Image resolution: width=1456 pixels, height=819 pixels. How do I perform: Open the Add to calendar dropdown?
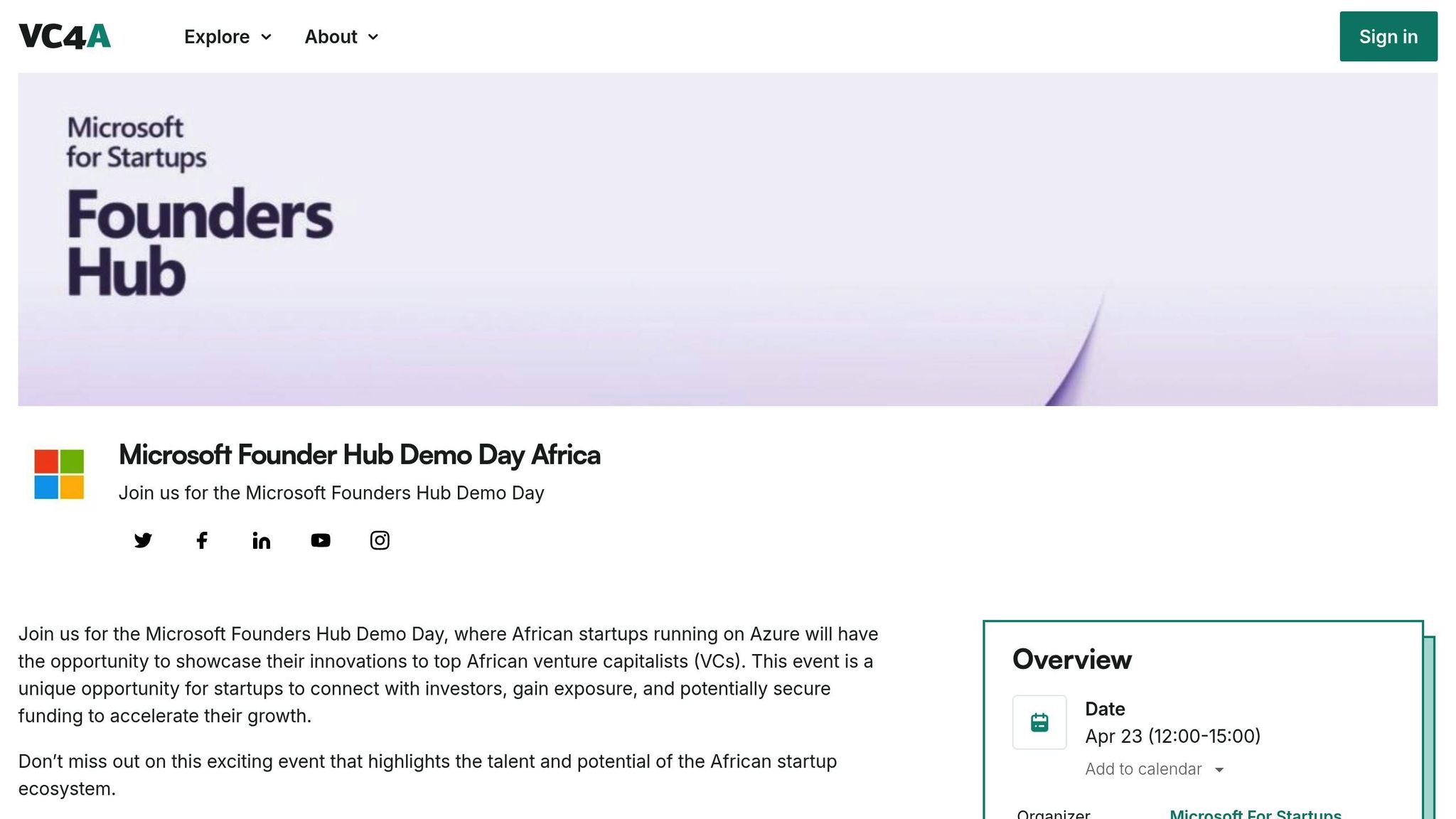[x=1155, y=769]
